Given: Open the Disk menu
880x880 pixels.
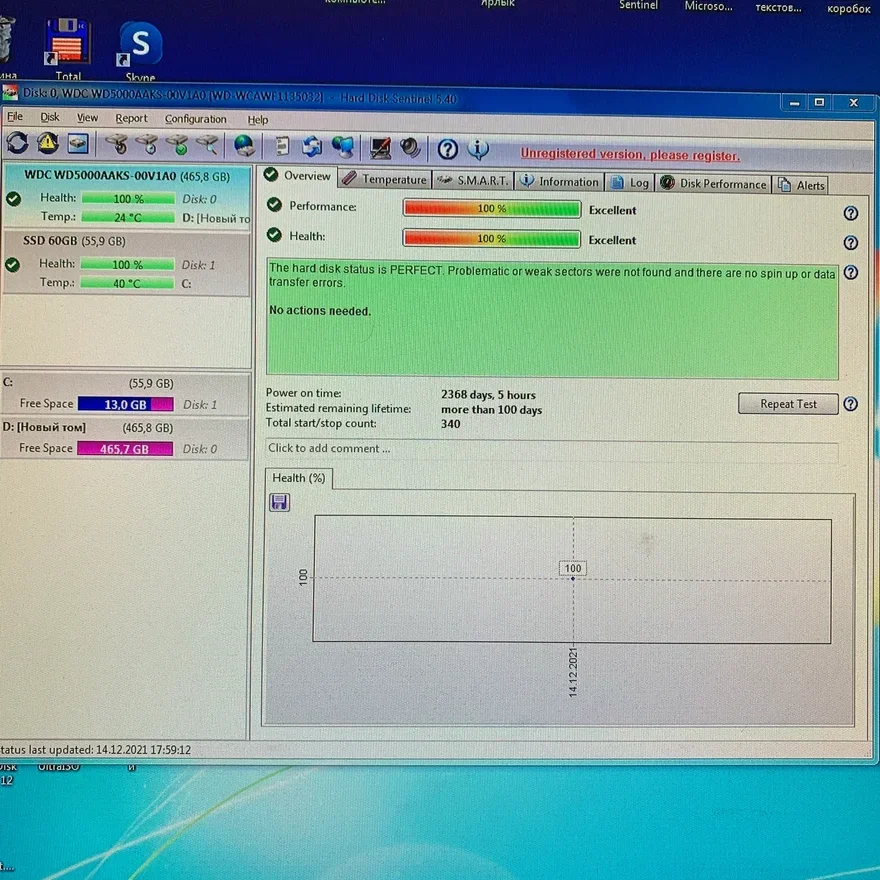Looking at the screenshot, I should click(x=49, y=117).
